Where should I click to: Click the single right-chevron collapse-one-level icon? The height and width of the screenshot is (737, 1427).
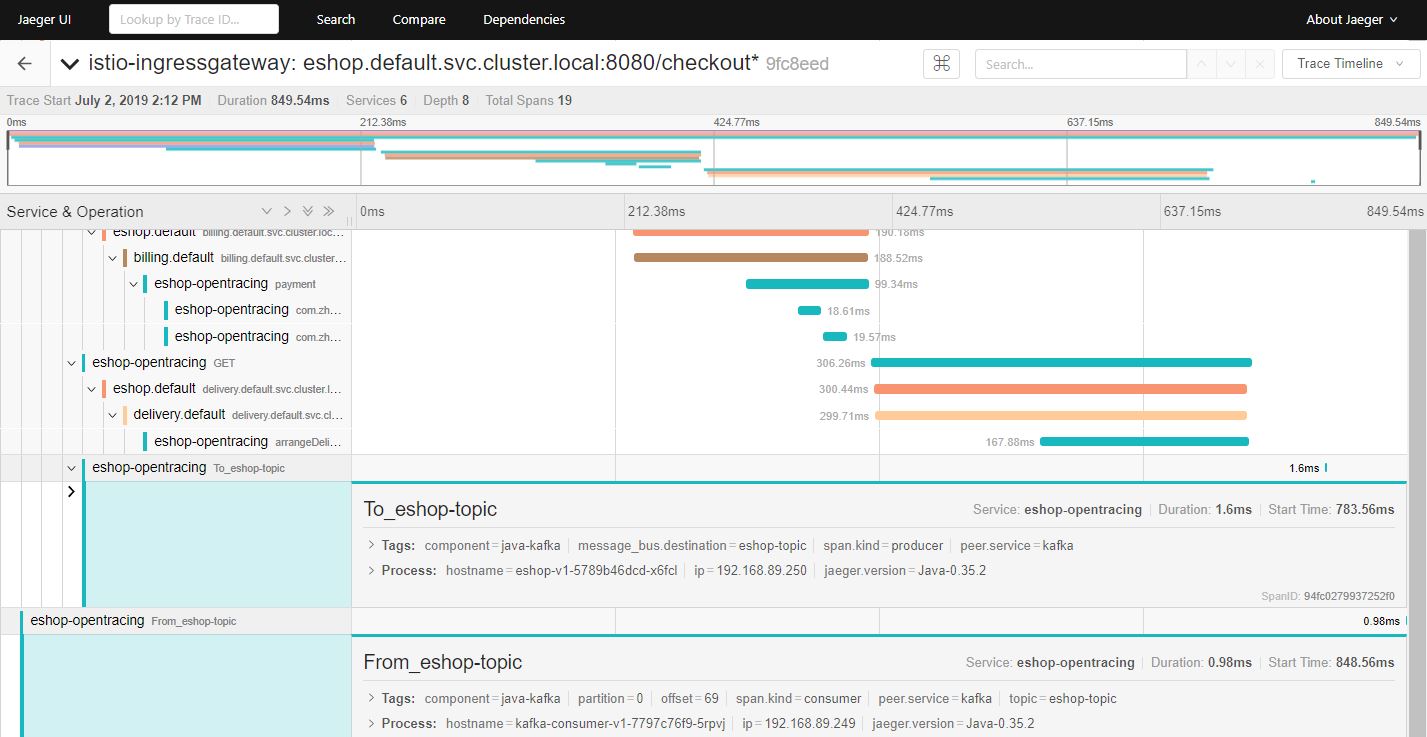(x=287, y=212)
